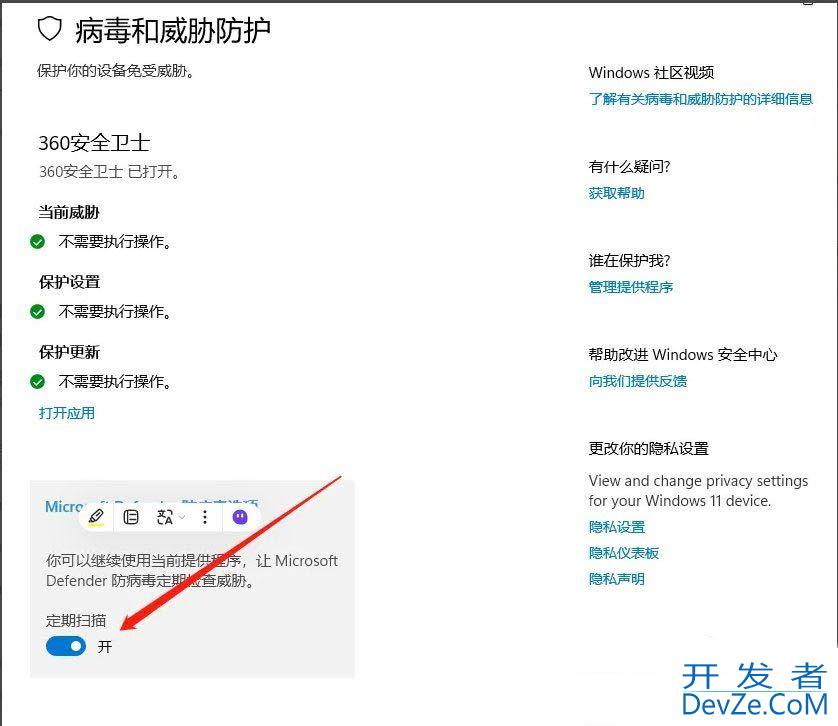Expand the Microsoft Defender 防病毒选项 heading
The height and width of the screenshot is (726, 838).
152,506
